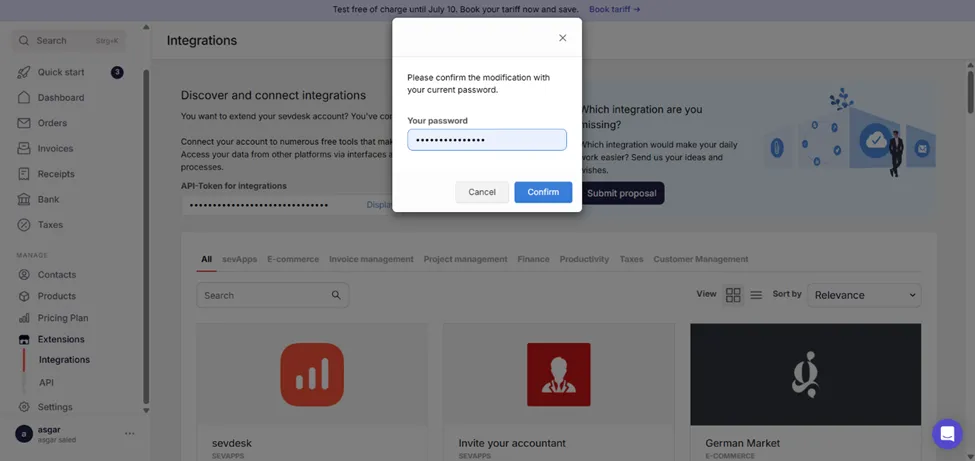Image resolution: width=975 pixels, height=461 pixels.
Task: Collapse the Extensions store icon
Action: click(24, 340)
